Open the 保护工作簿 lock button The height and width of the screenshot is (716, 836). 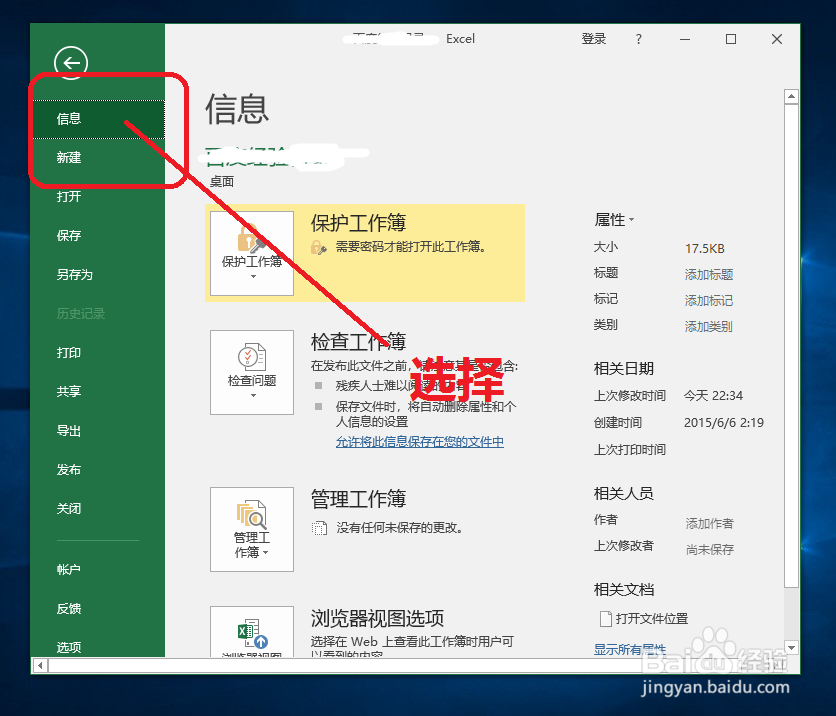[x=252, y=253]
